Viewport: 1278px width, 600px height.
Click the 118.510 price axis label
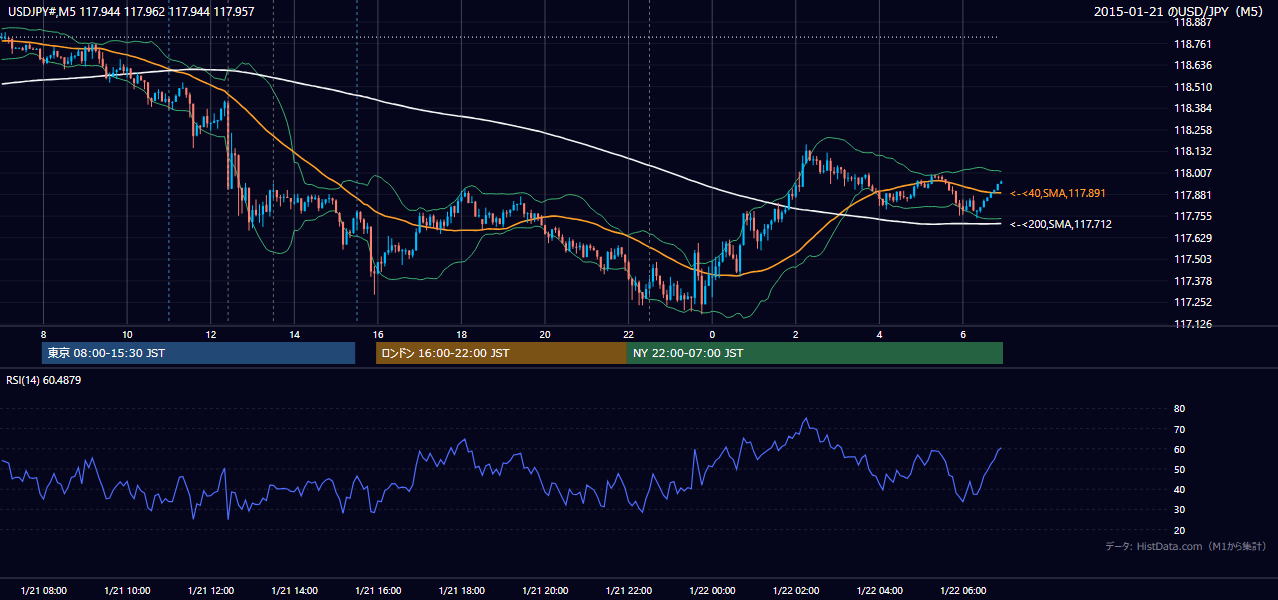click(1193, 87)
